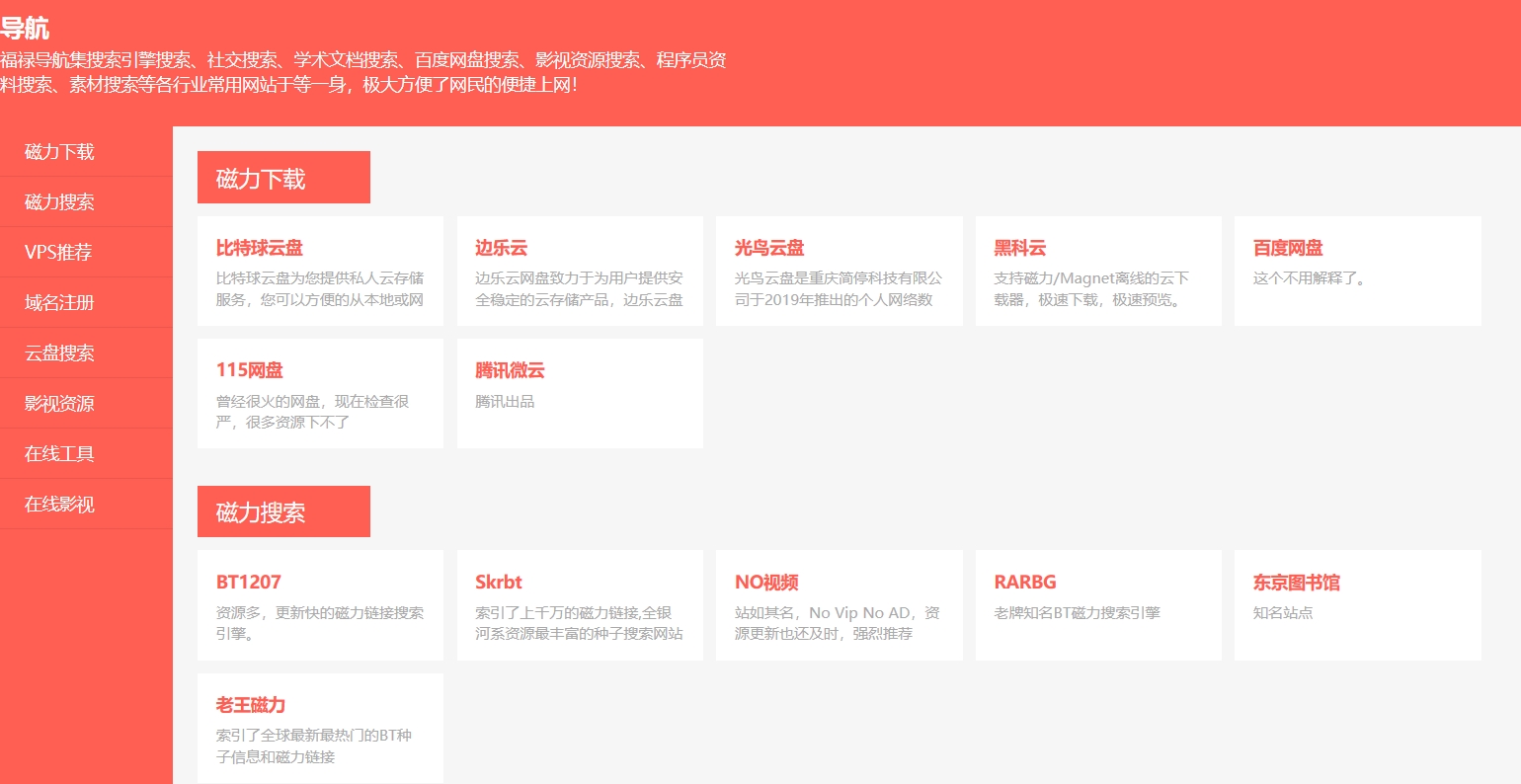Open 影视资源 sidebar item
Screen dimensions: 1521x784
click(x=86, y=404)
